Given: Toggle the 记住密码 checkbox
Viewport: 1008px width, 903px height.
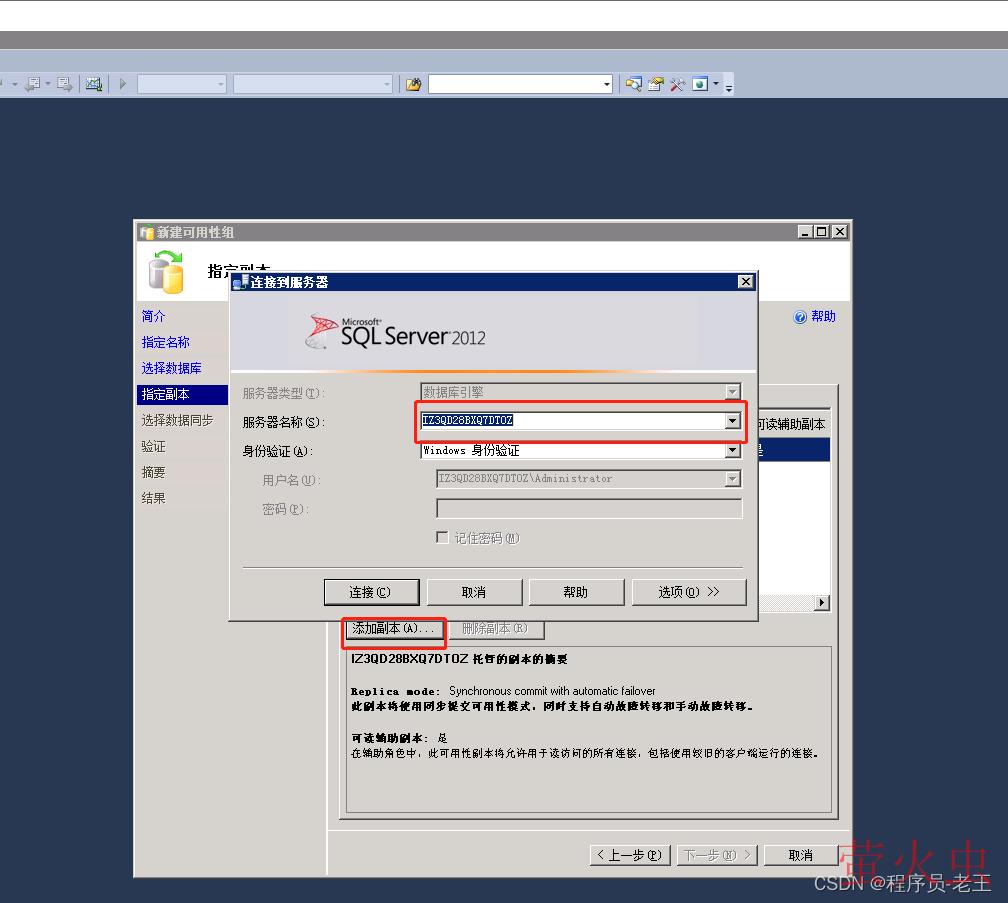Looking at the screenshot, I should (x=442, y=538).
